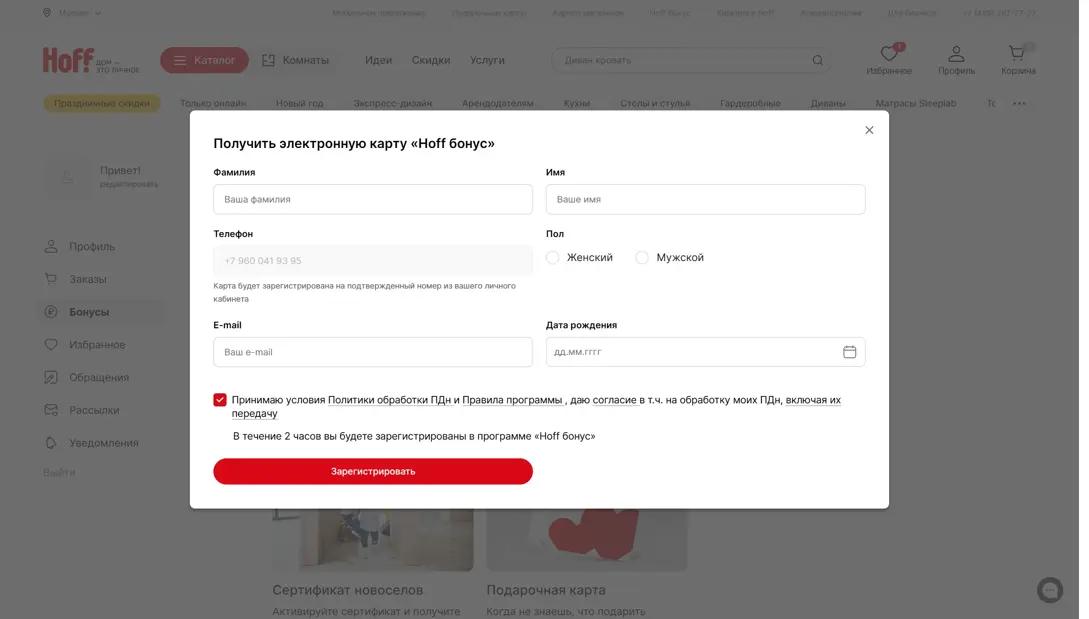1089x619 pixels.
Task: Open Favorites heart icon in header
Action: (x=888, y=54)
